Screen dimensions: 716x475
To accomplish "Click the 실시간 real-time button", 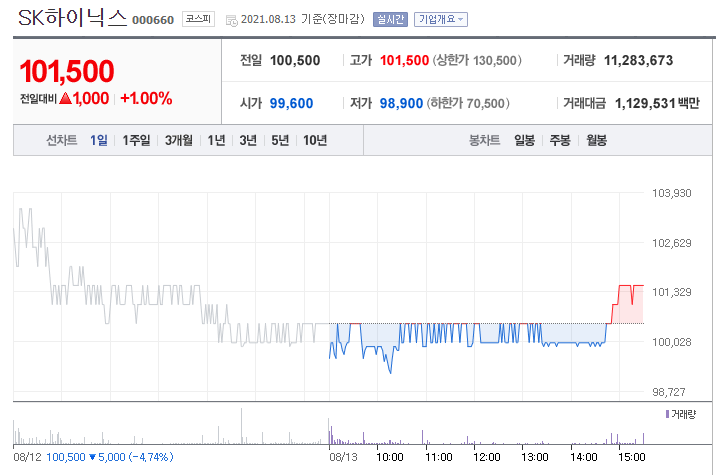I will tap(390, 19).
